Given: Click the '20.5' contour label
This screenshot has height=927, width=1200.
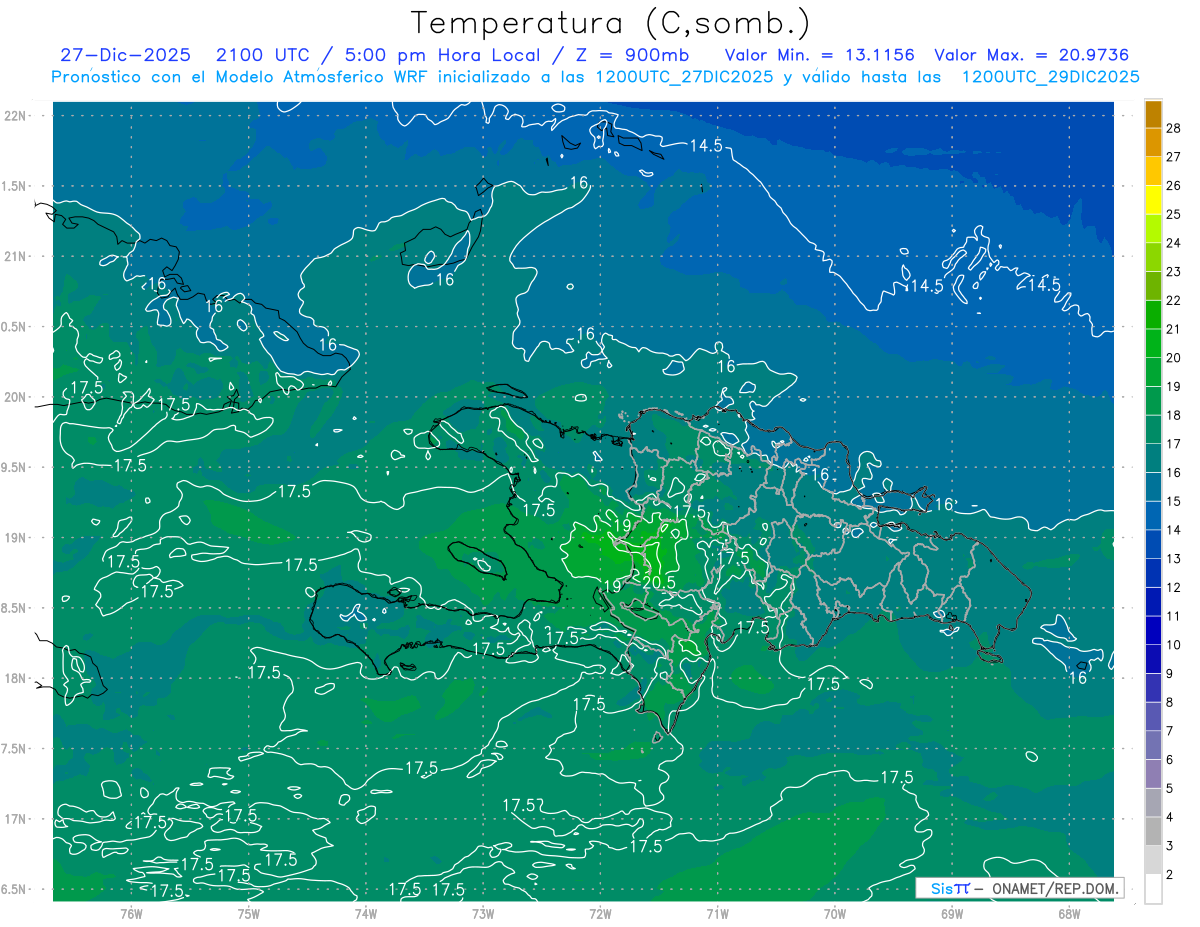Looking at the screenshot, I should point(659,582).
